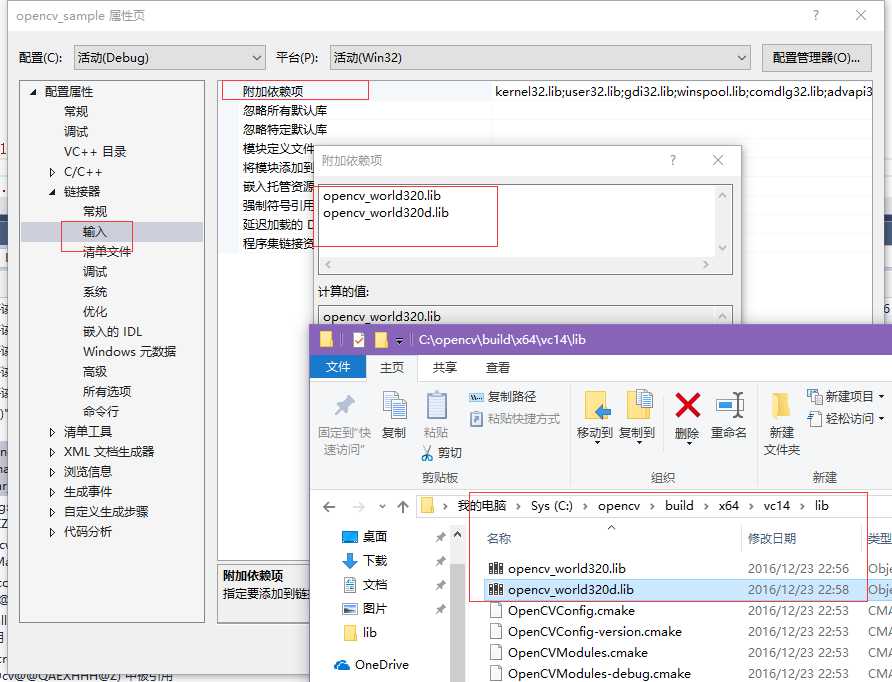This screenshot has height=682, width=892.
Task: Switch to the 主页 ribbon tab
Action: (392, 367)
